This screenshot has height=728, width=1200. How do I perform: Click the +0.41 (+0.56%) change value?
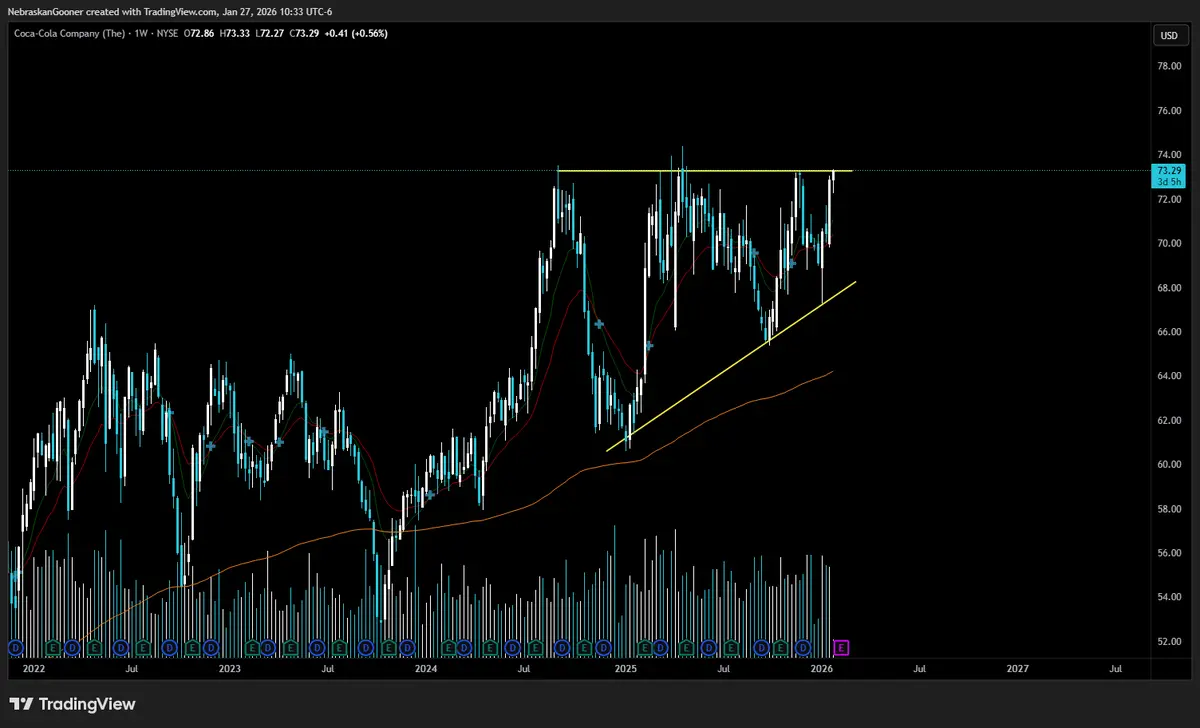356,33
